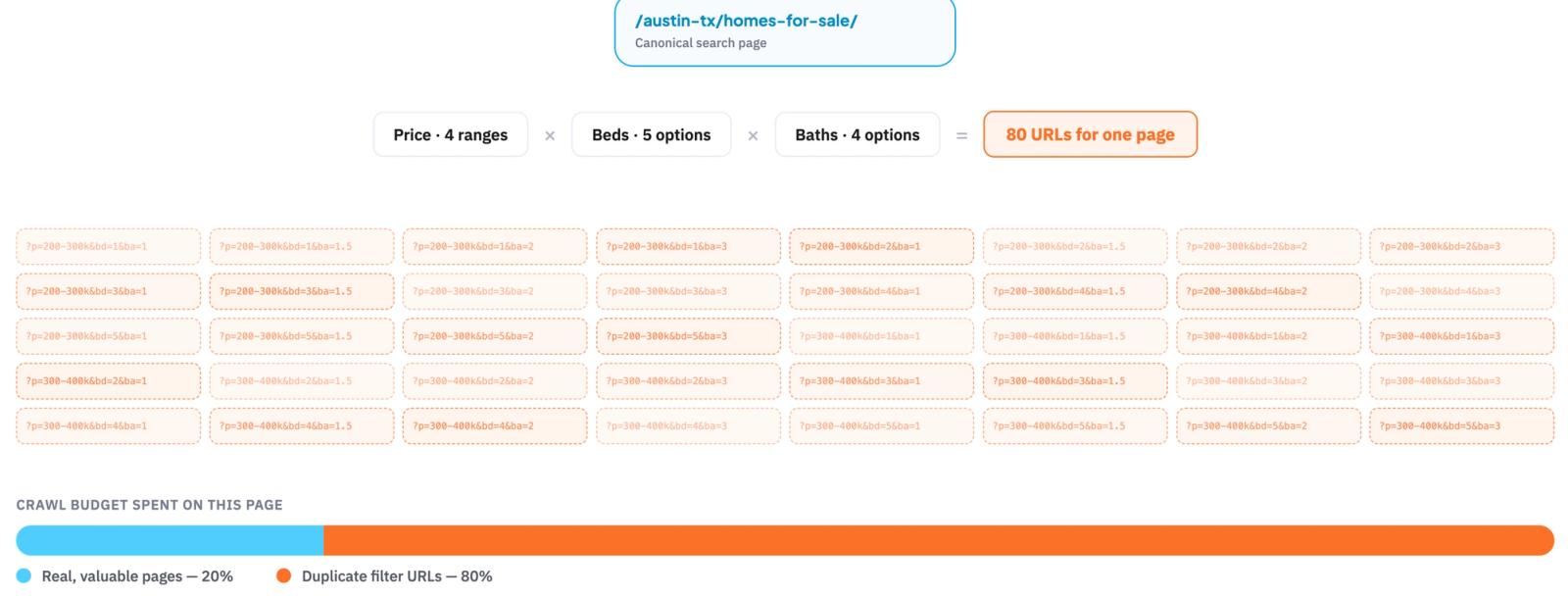Click URL tile ?p=300-400k&bd=3&ba=1.5
The height and width of the screenshot is (598, 1568).
[1075, 381]
